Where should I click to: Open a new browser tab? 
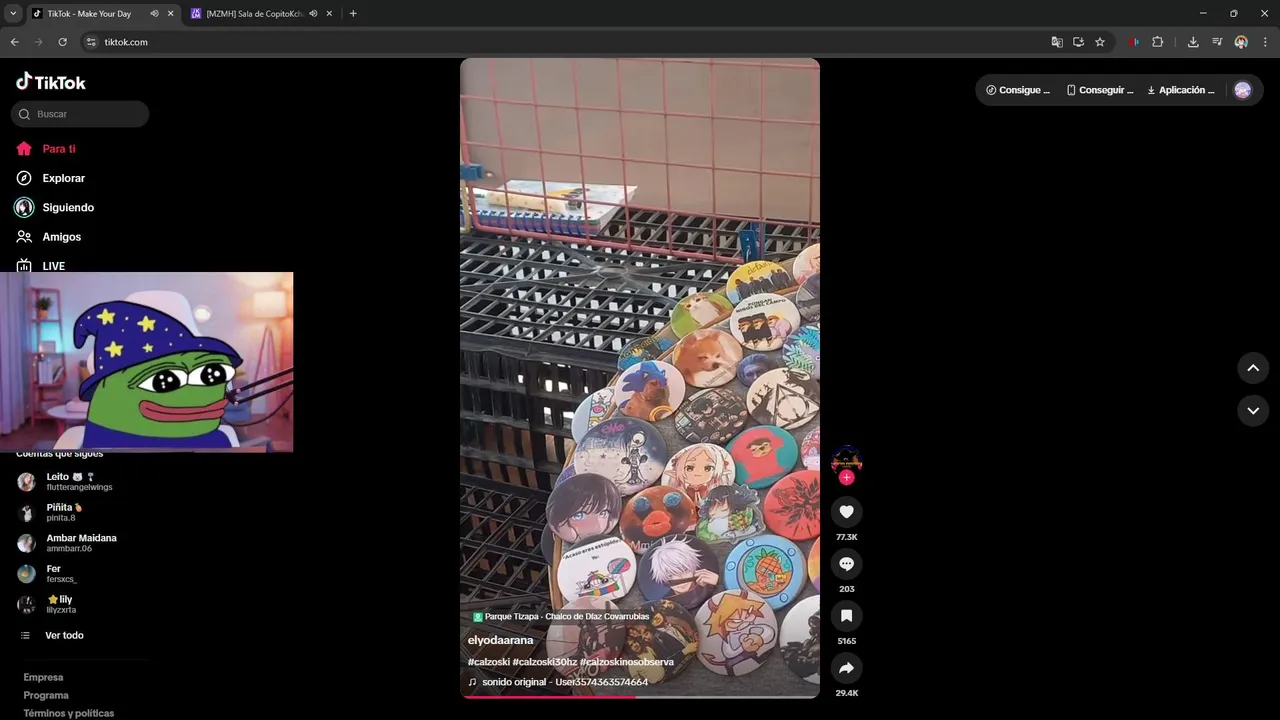click(x=353, y=14)
